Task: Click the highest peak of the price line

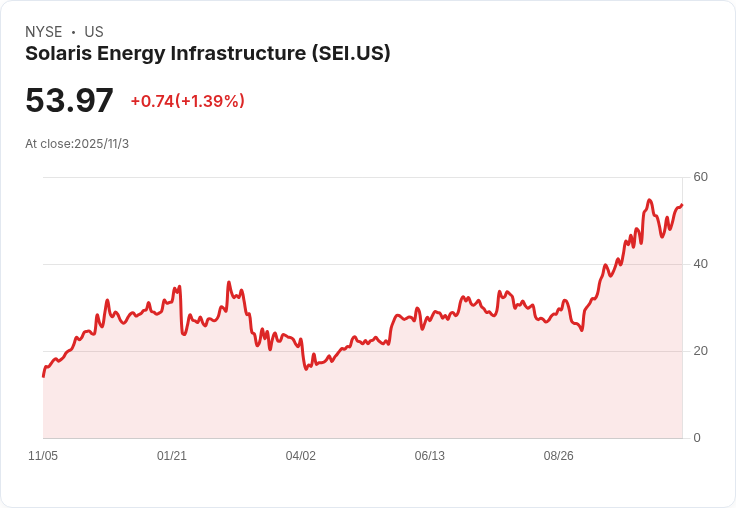Action: [650, 200]
